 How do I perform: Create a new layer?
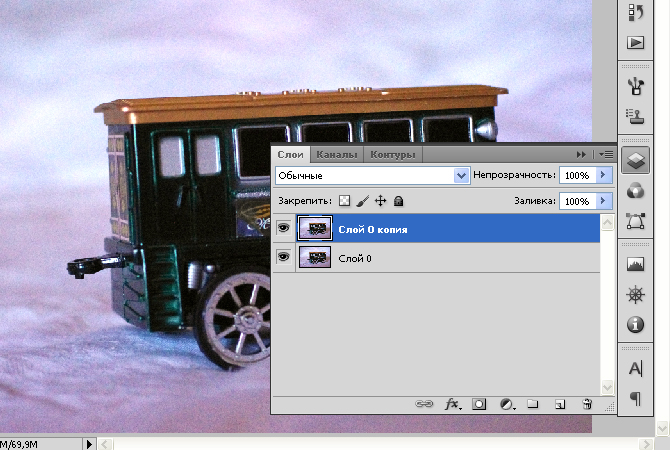point(560,404)
